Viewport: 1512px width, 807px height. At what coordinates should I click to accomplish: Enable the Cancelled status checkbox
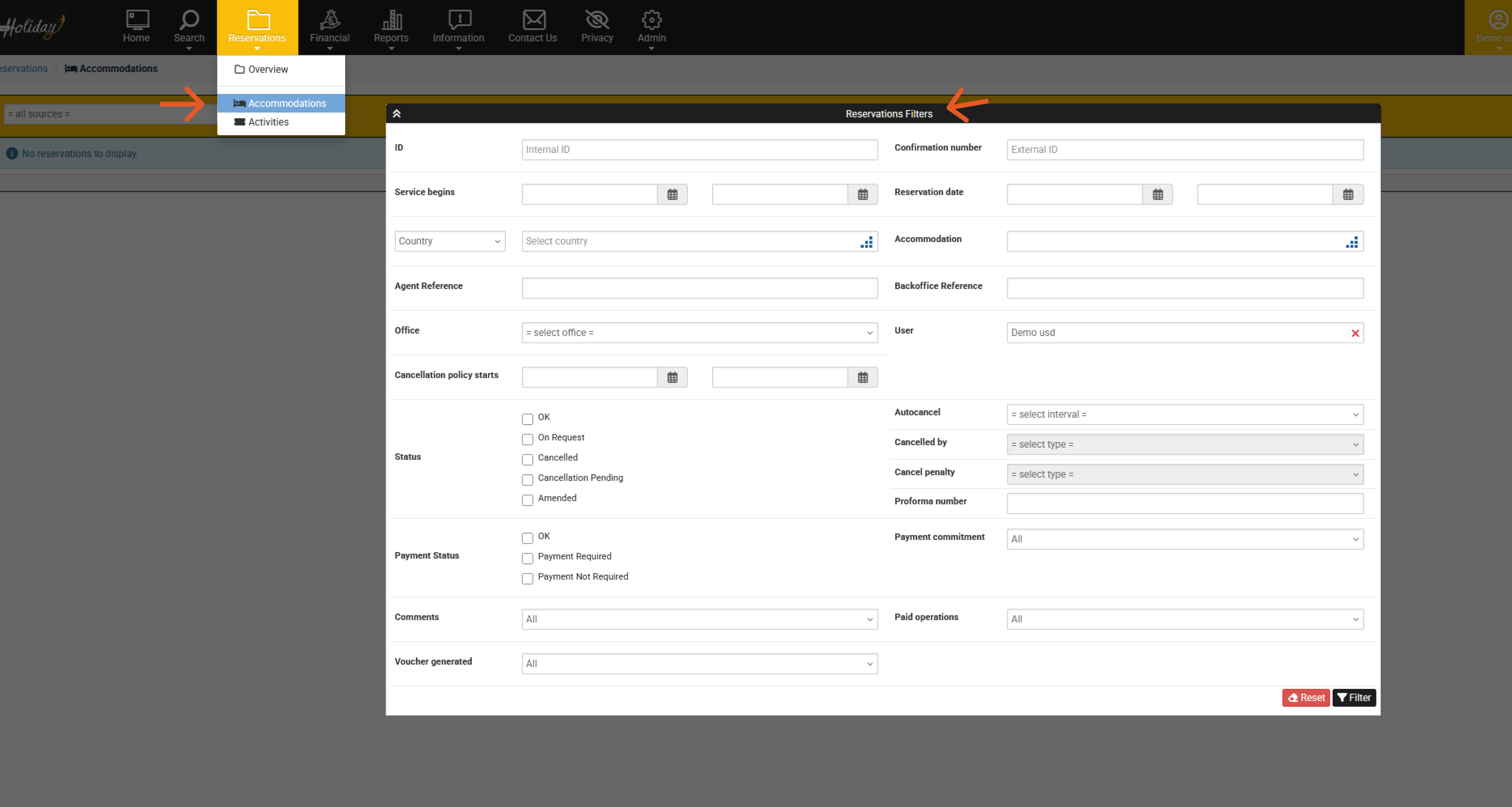pyautogui.click(x=527, y=459)
